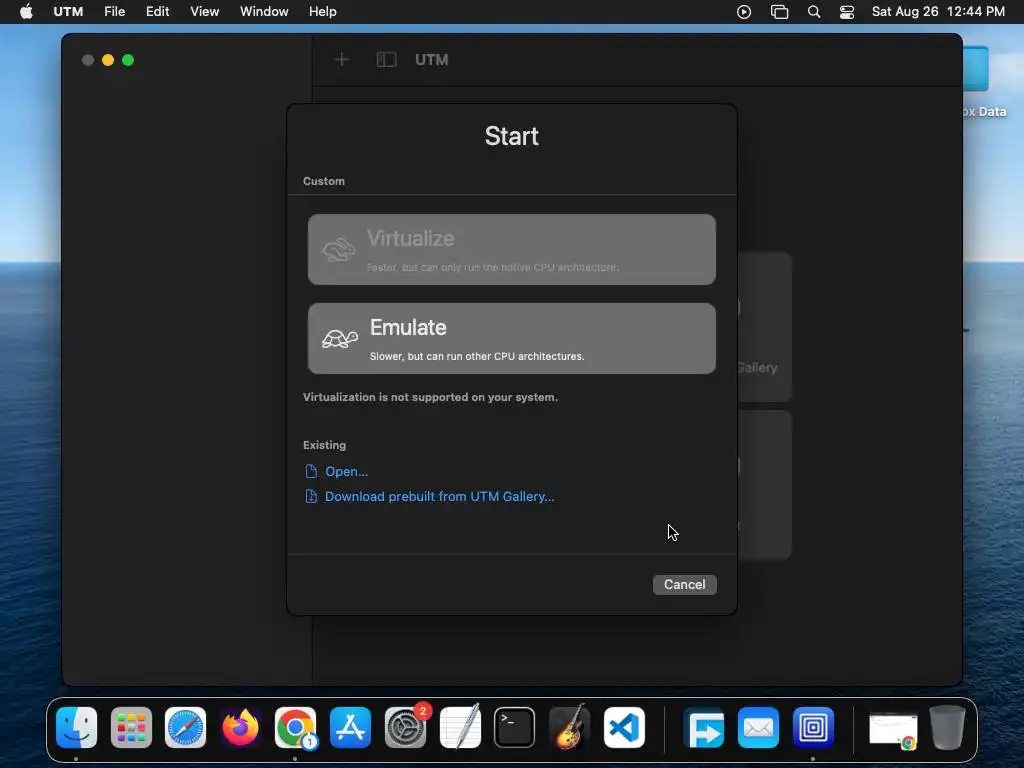Open the File menu
Screen dimensions: 1024x768
click(114, 12)
